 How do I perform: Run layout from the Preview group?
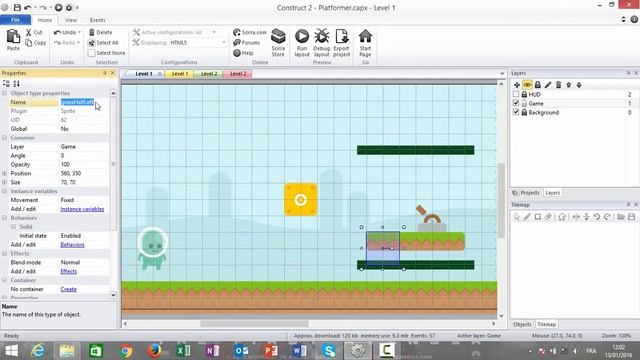pyautogui.click(x=302, y=42)
